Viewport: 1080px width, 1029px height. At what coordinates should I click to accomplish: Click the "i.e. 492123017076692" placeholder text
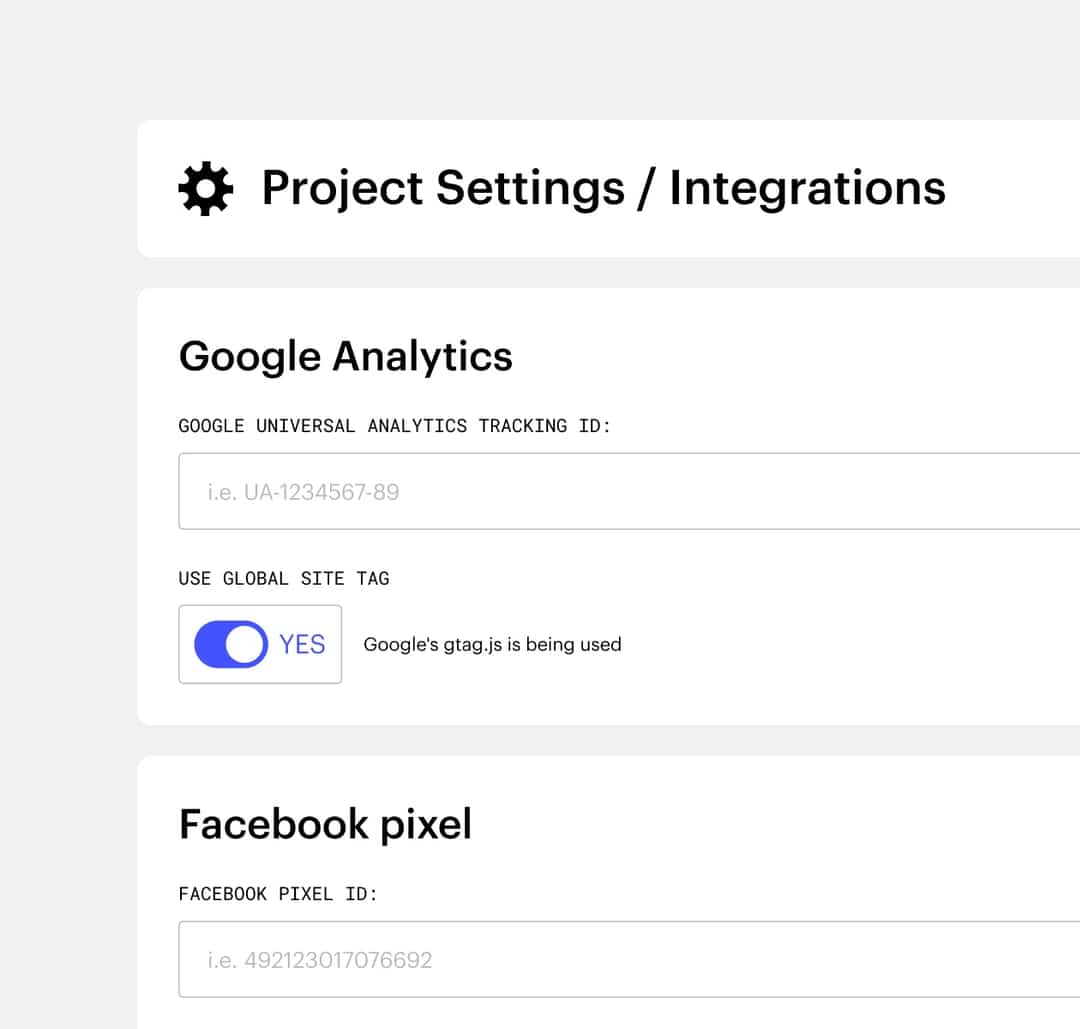coord(320,960)
